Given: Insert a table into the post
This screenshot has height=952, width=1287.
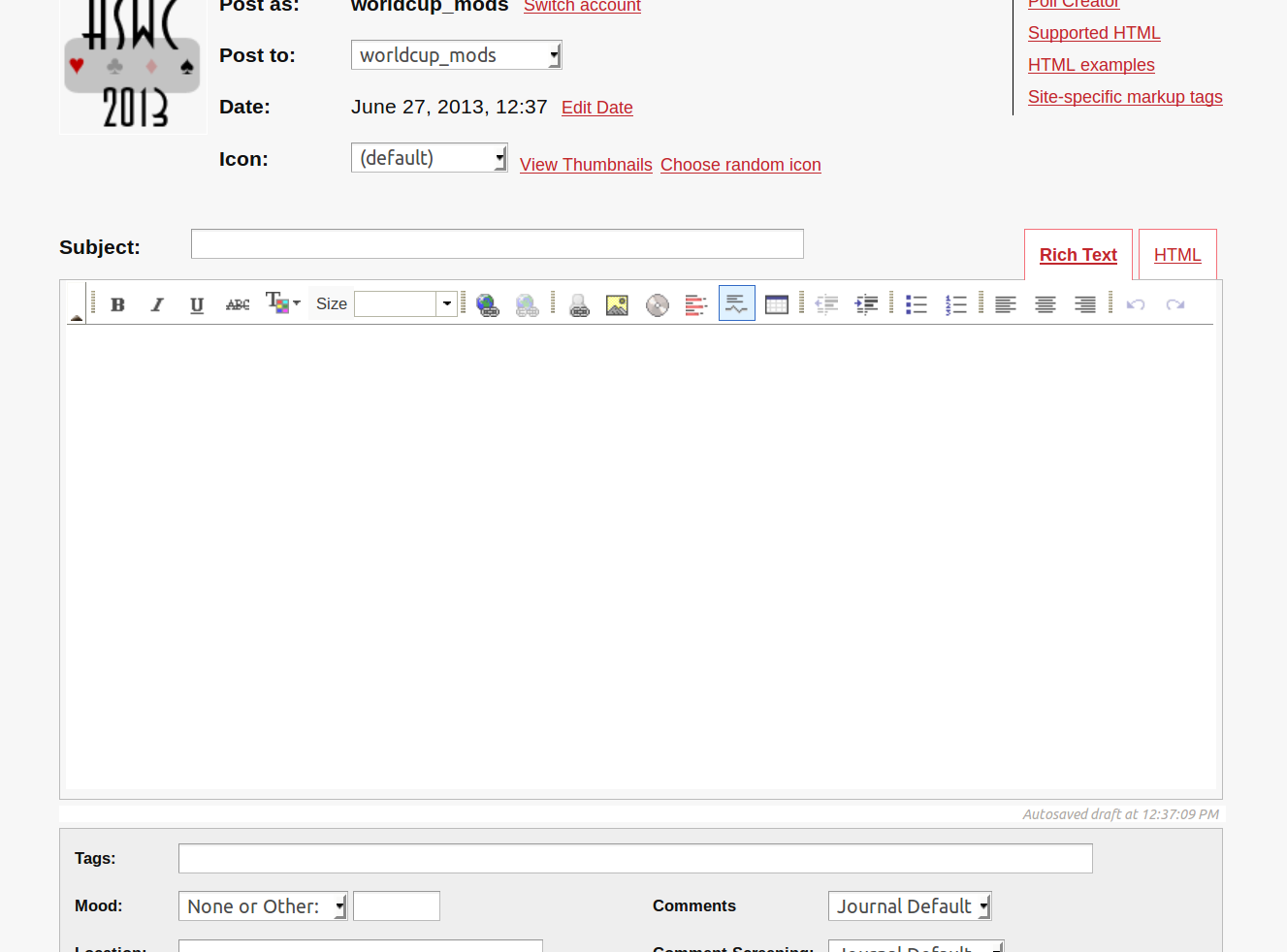Looking at the screenshot, I should (776, 304).
